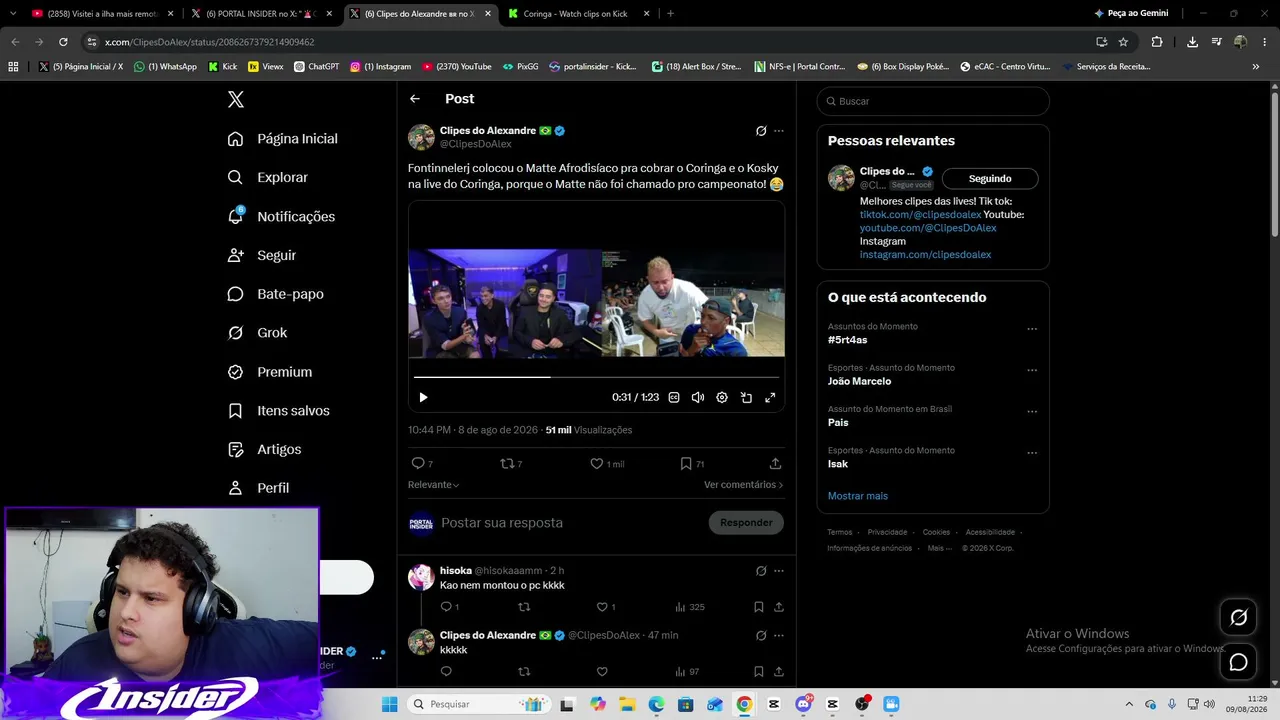Open floating messages button
1280x720 pixels.
1238,662
